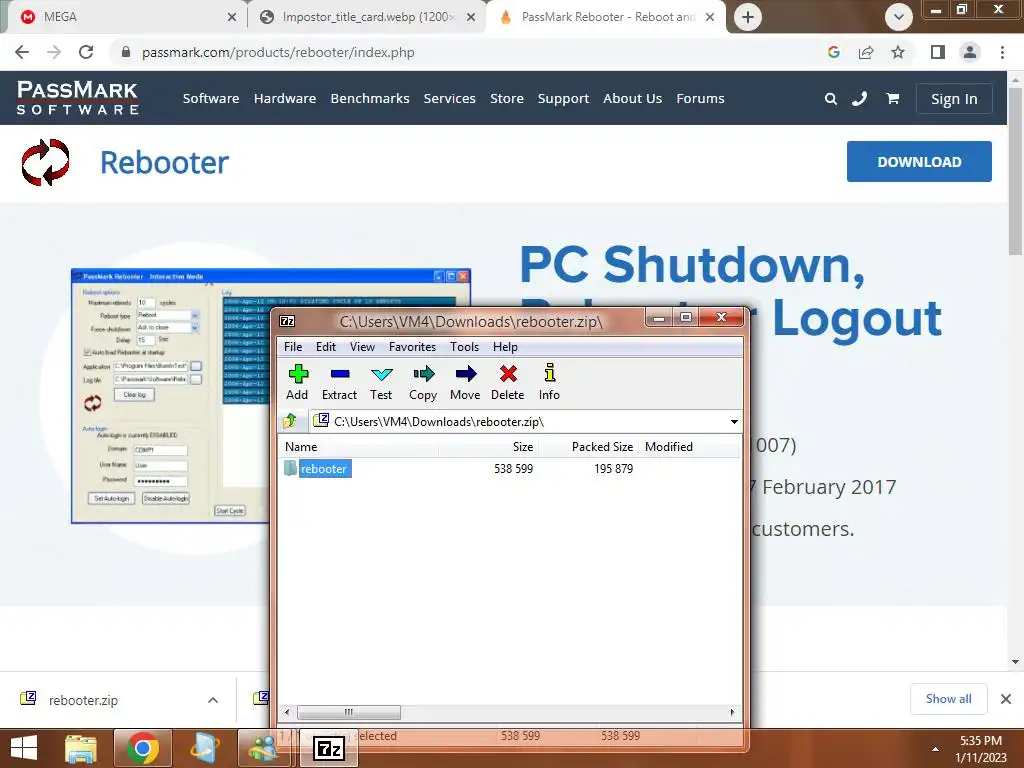Click the share page icon in Chrome
The height and width of the screenshot is (768, 1024).
866,52
